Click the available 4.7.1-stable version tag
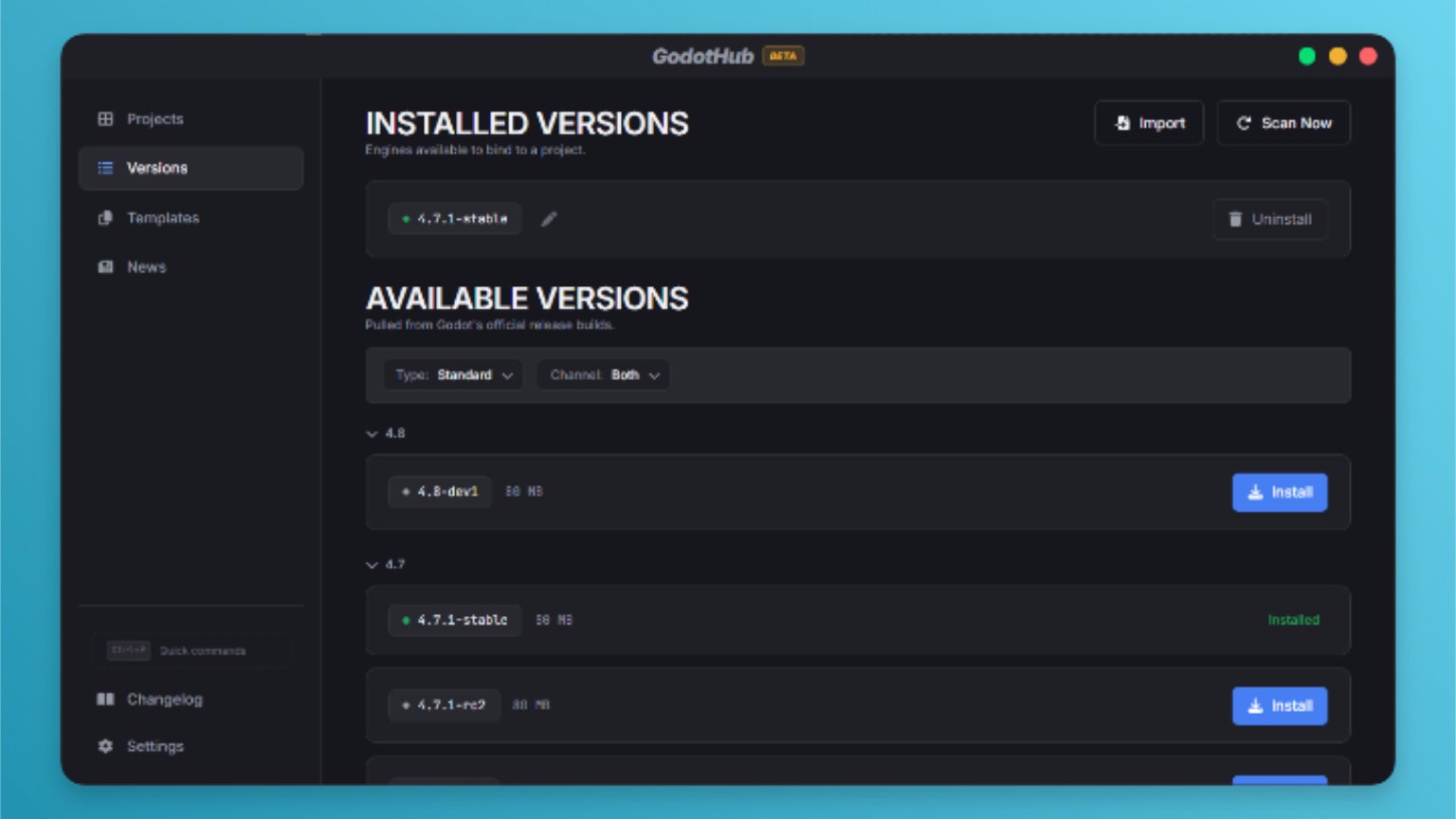The width and height of the screenshot is (1456, 819). (455, 620)
